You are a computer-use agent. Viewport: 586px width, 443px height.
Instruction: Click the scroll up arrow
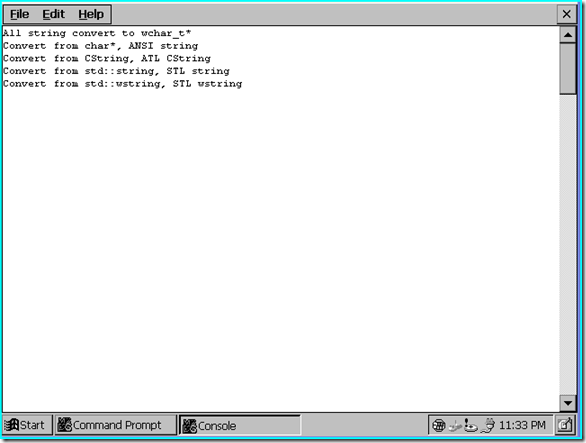[x=568, y=35]
